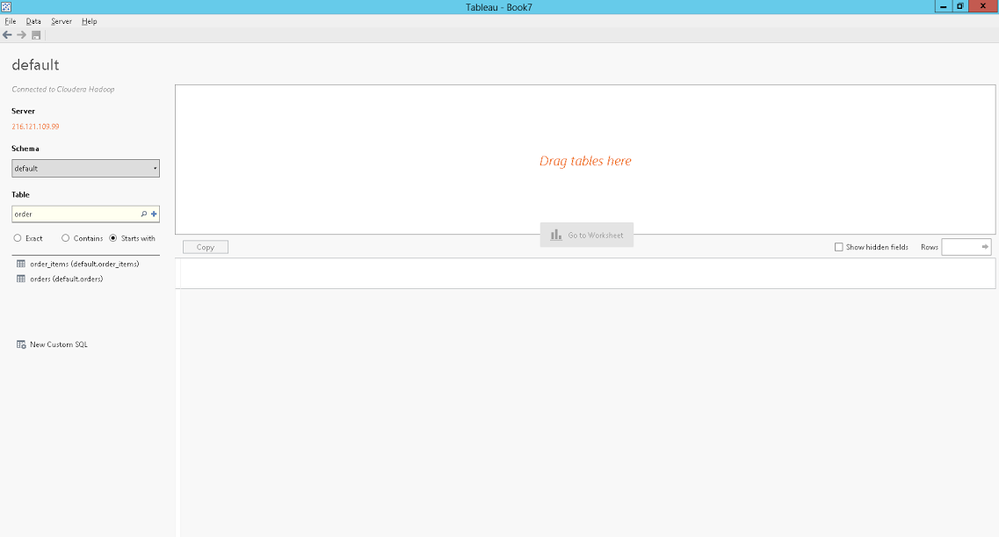Click the save disk toolbar icon
The height and width of the screenshot is (537, 999).
(x=36, y=35)
